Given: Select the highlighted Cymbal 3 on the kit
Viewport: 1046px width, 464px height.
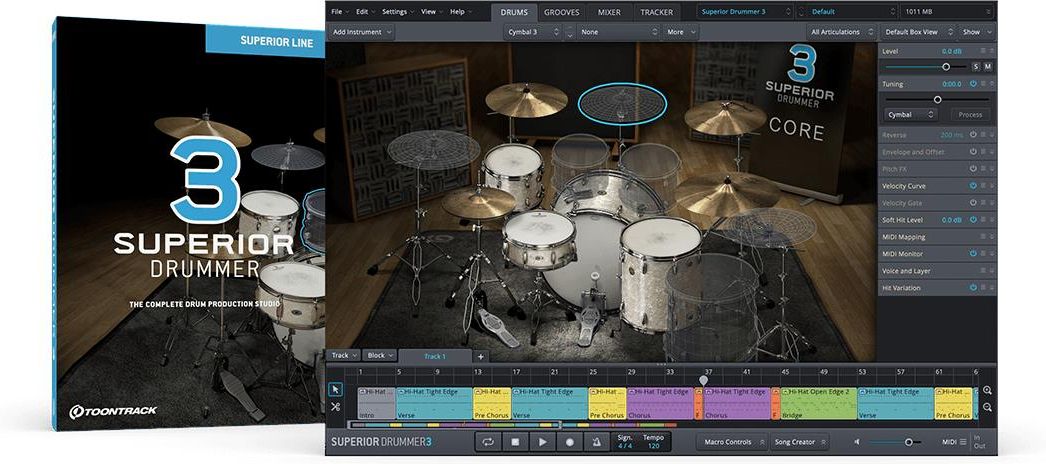Looking at the screenshot, I should (622, 103).
